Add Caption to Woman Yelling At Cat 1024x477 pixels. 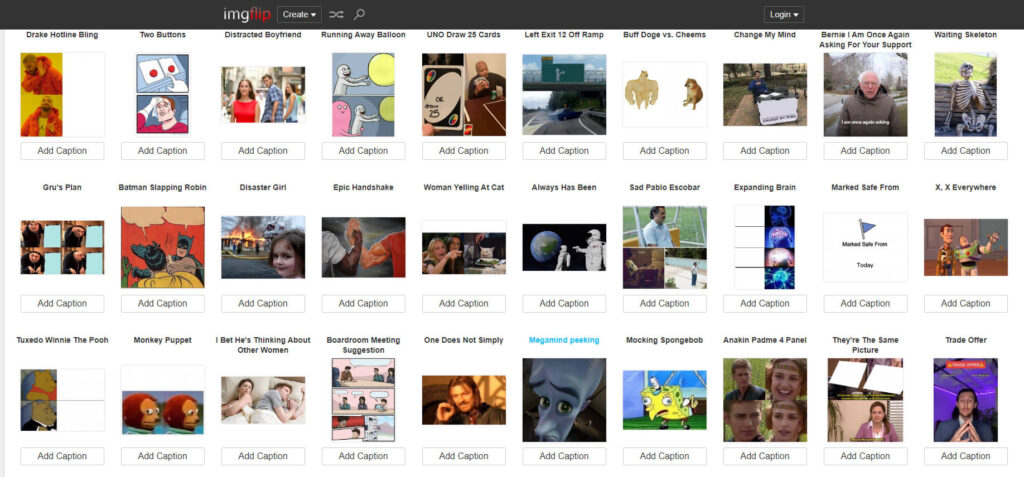point(464,304)
